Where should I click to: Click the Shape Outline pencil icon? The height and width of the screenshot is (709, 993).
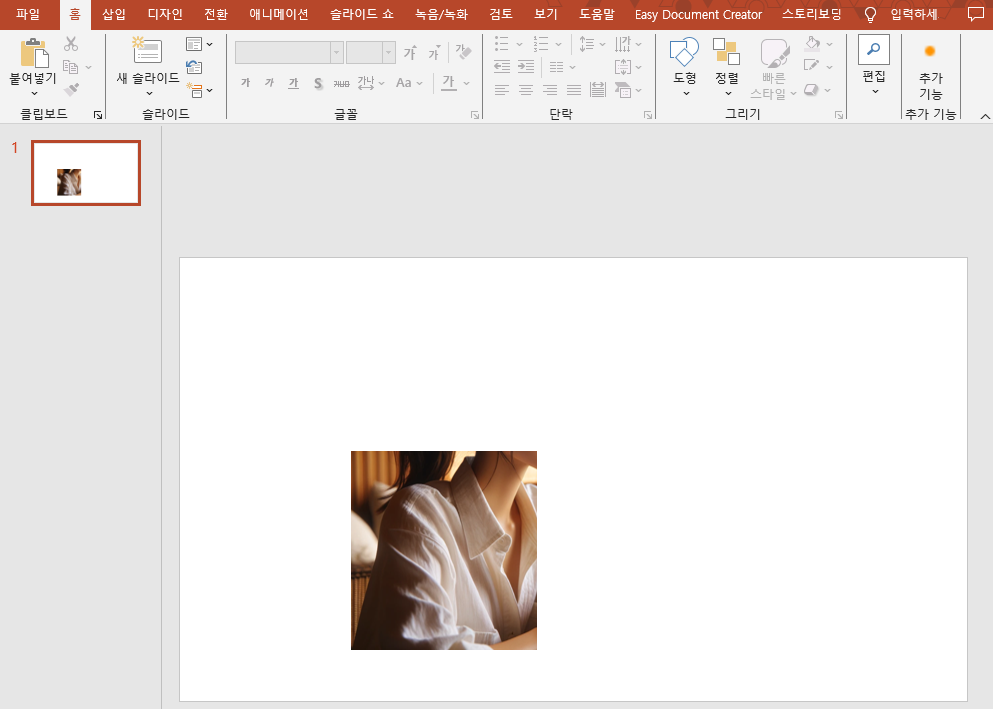[x=812, y=65]
